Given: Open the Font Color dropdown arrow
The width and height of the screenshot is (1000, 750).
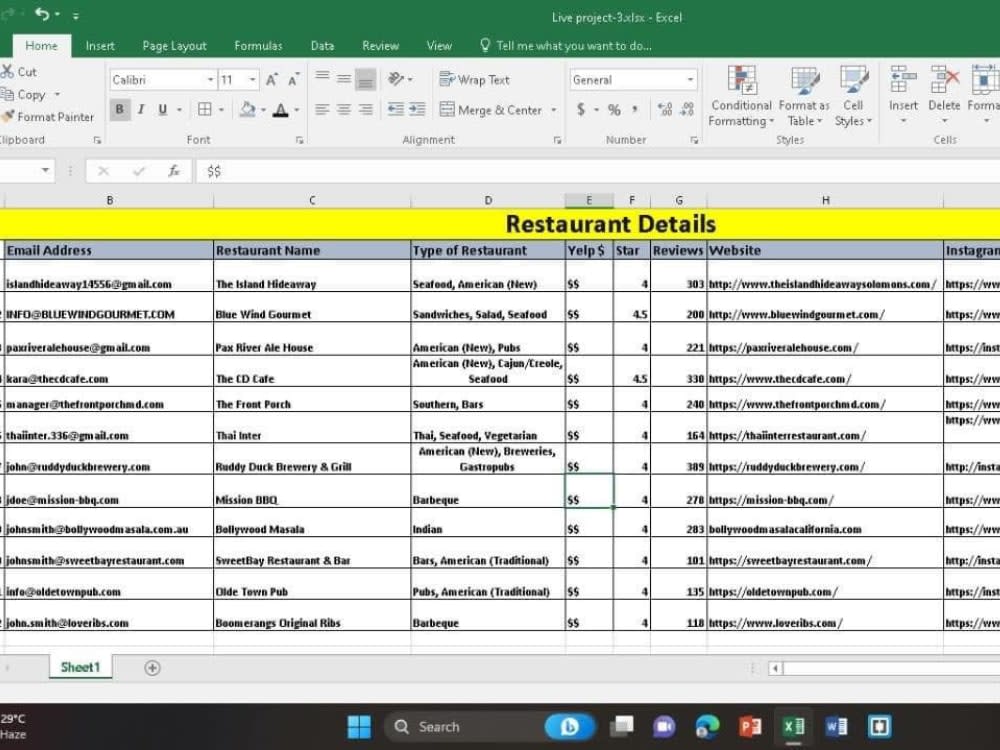Looking at the screenshot, I should (x=297, y=110).
